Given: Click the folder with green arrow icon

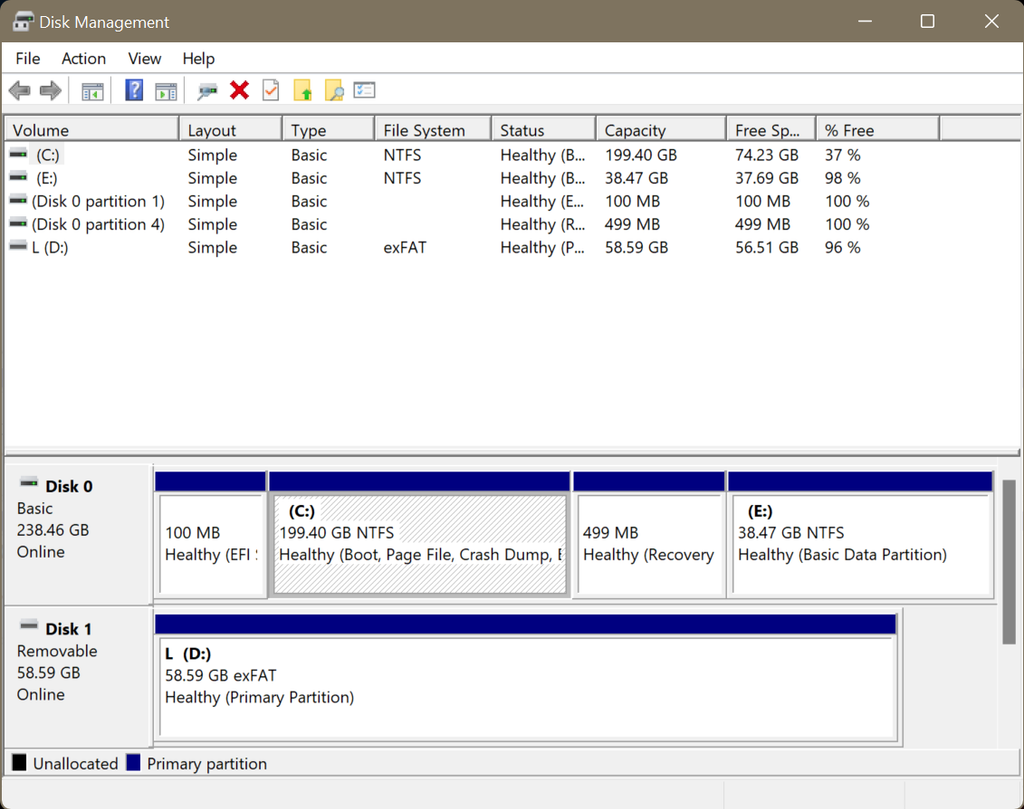Looking at the screenshot, I should [302, 90].
